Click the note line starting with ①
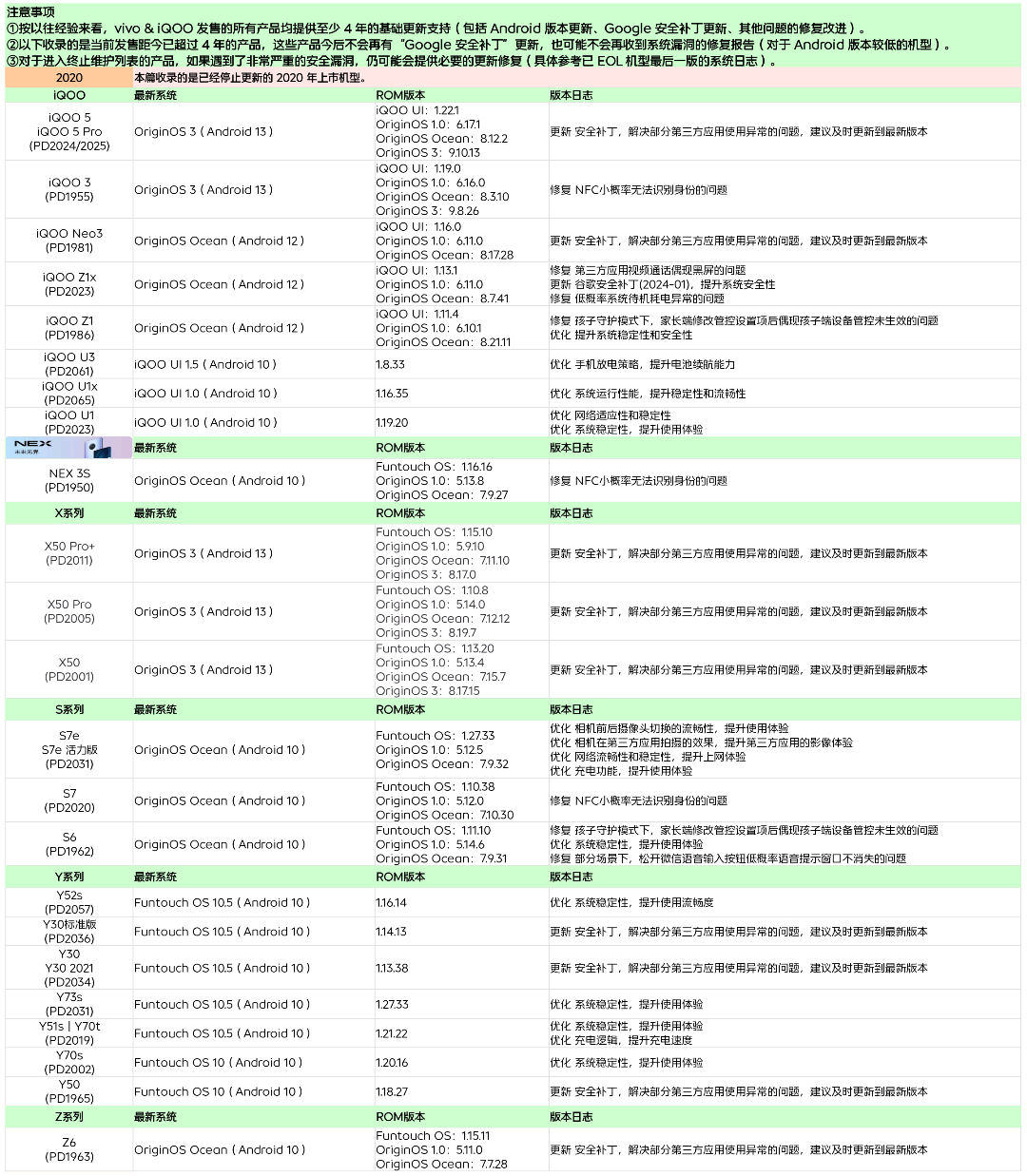1027x1176 pixels. tap(437, 29)
